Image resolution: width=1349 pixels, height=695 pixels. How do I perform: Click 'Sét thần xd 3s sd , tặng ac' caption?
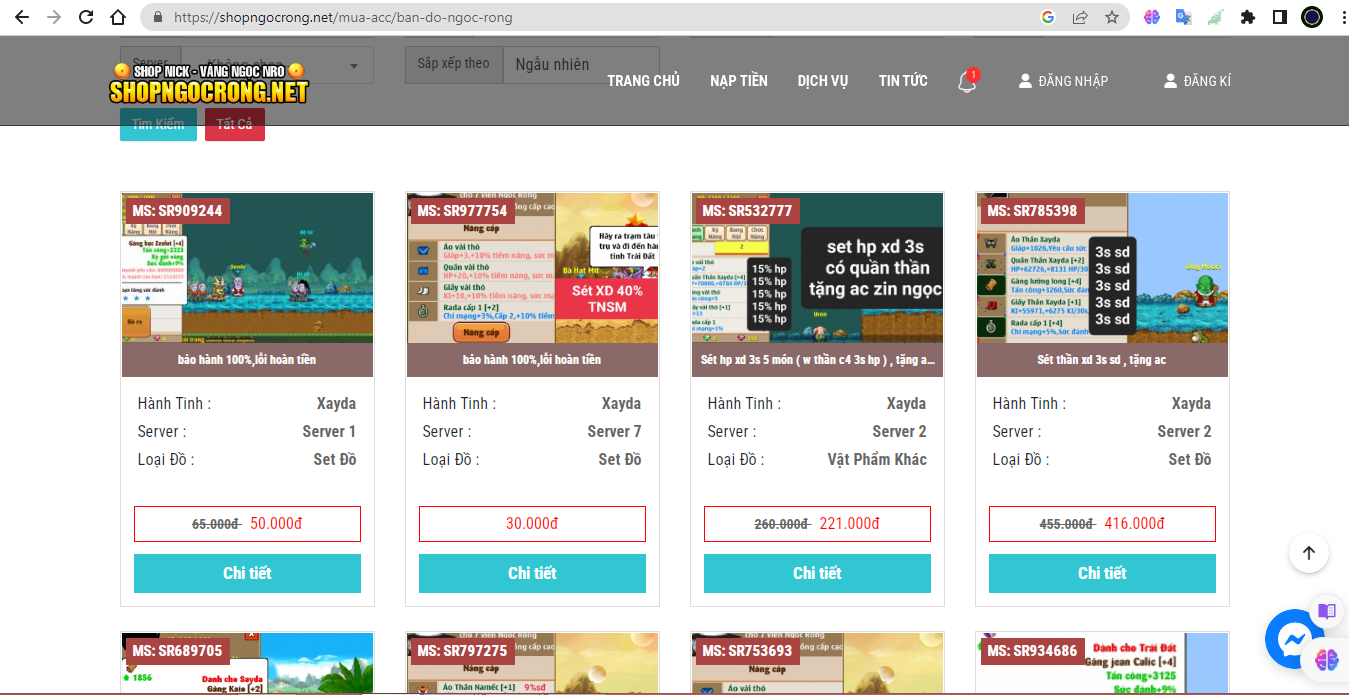click(1102, 360)
